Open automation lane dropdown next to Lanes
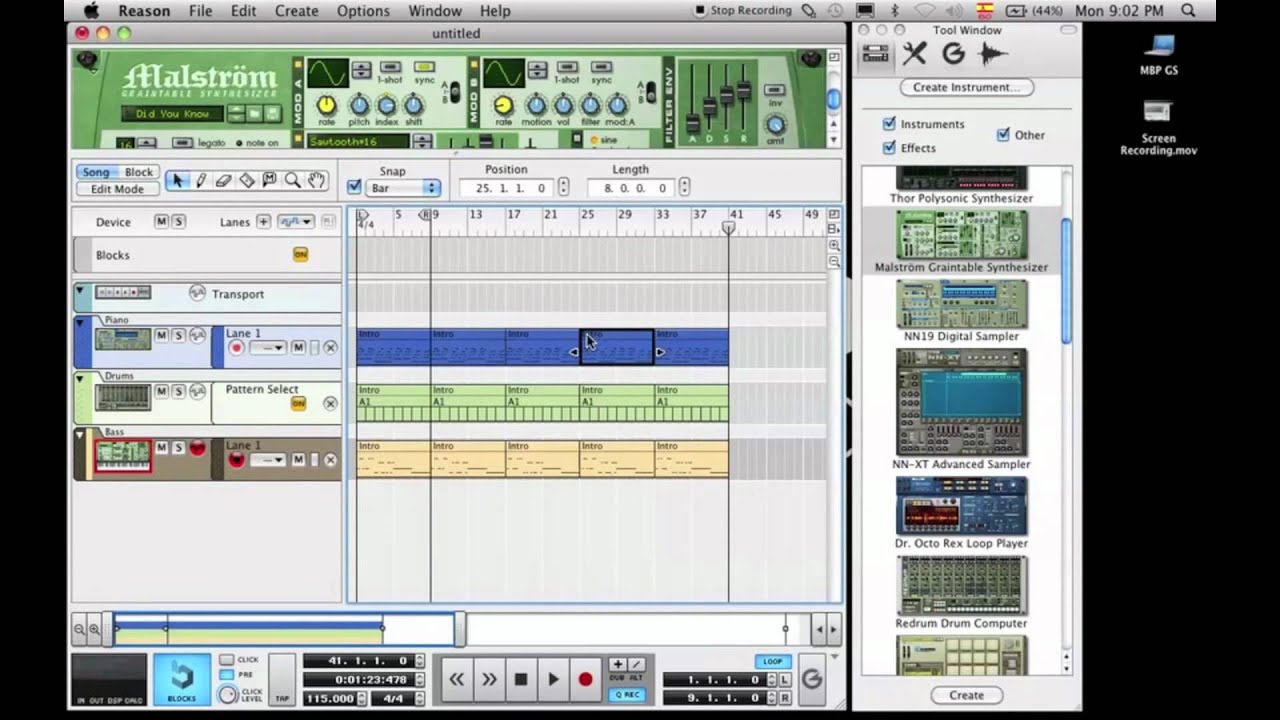 pyautogui.click(x=295, y=221)
